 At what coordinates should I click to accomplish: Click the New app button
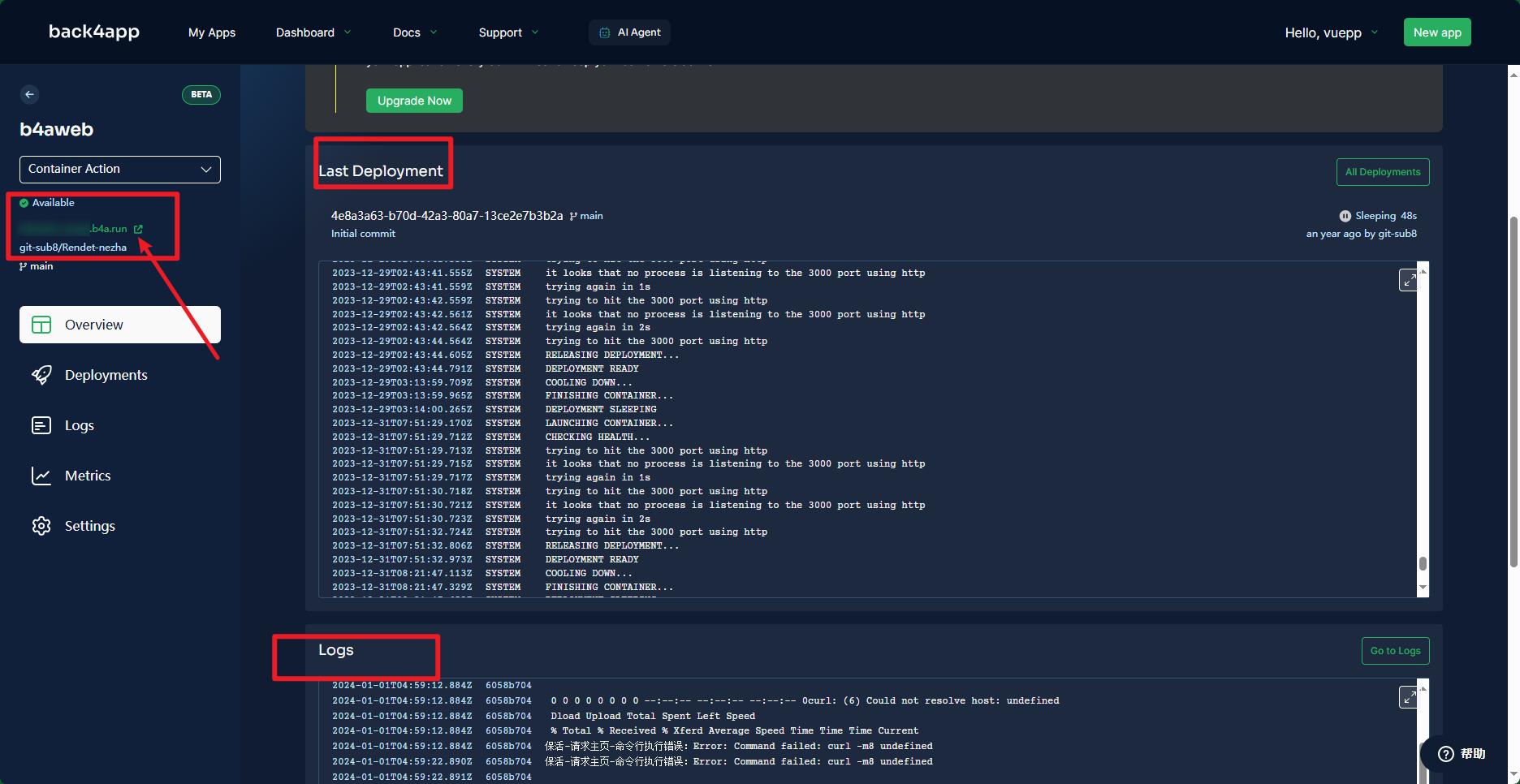[1437, 32]
